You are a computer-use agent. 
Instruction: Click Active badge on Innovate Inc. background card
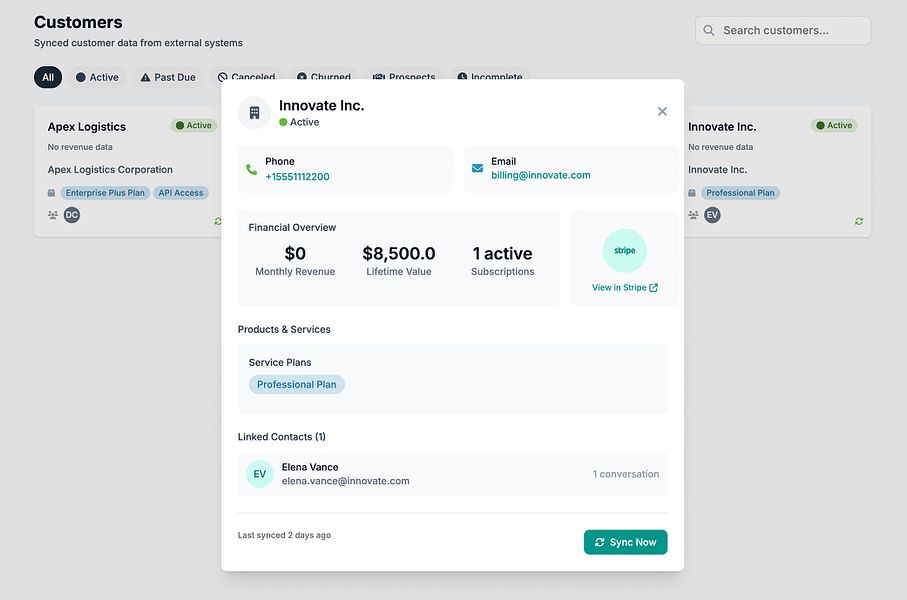click(834, 125)
